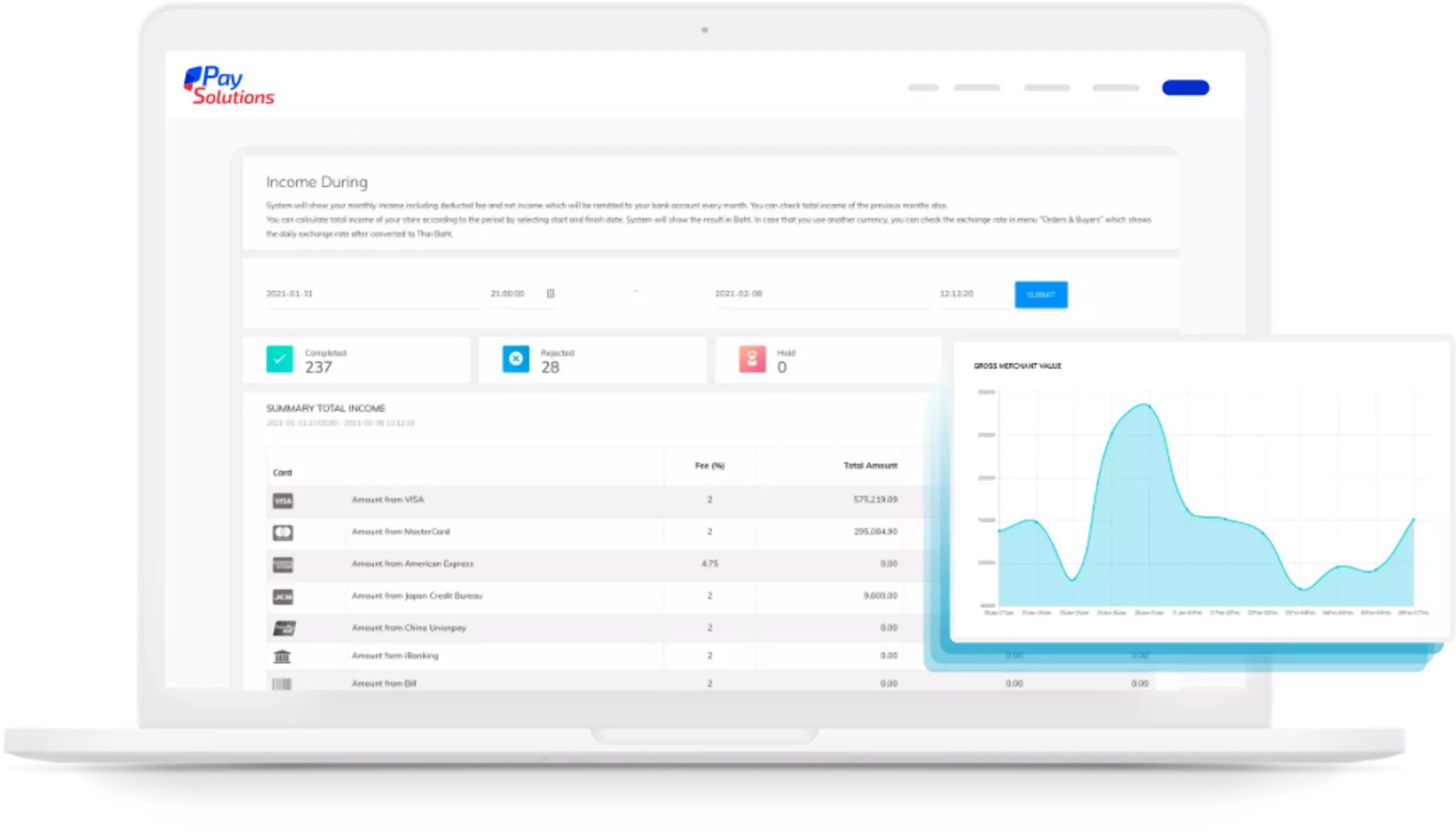
Task: Click the MasterCard icon in the table
Action: 283,533
